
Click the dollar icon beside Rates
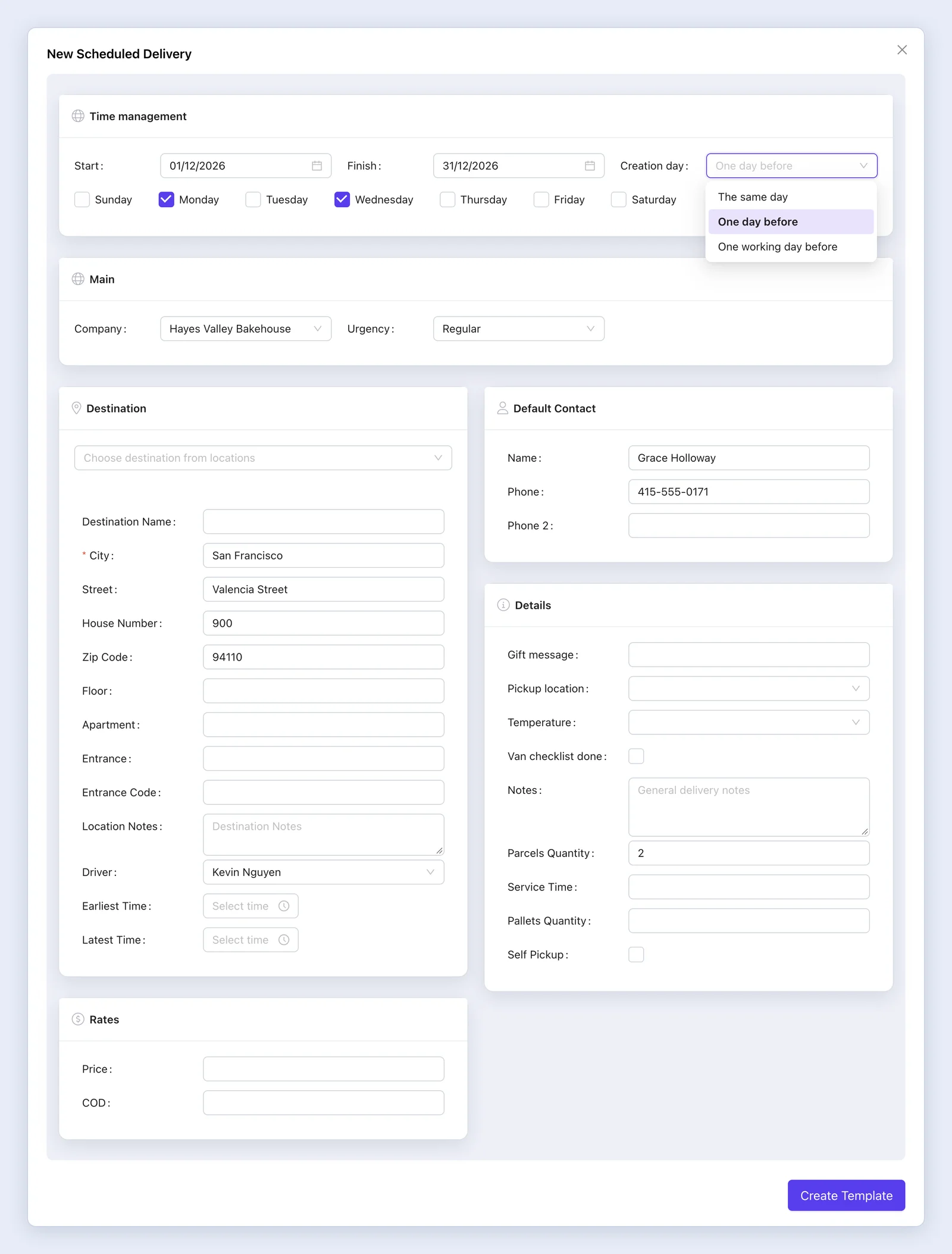[x=78, y=1020]
